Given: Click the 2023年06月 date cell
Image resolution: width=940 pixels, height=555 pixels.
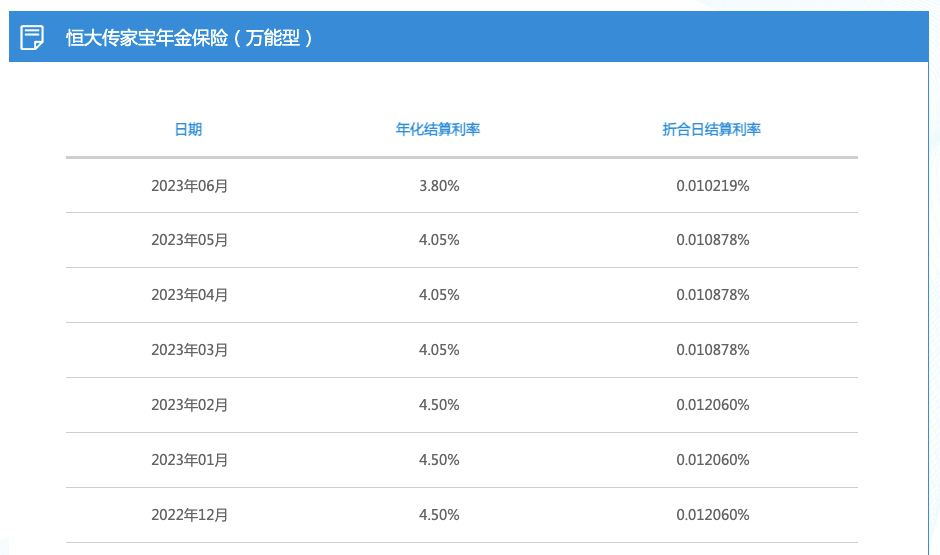Looking at the screenshot, I should pyautogui.click(x=189, y=186).
